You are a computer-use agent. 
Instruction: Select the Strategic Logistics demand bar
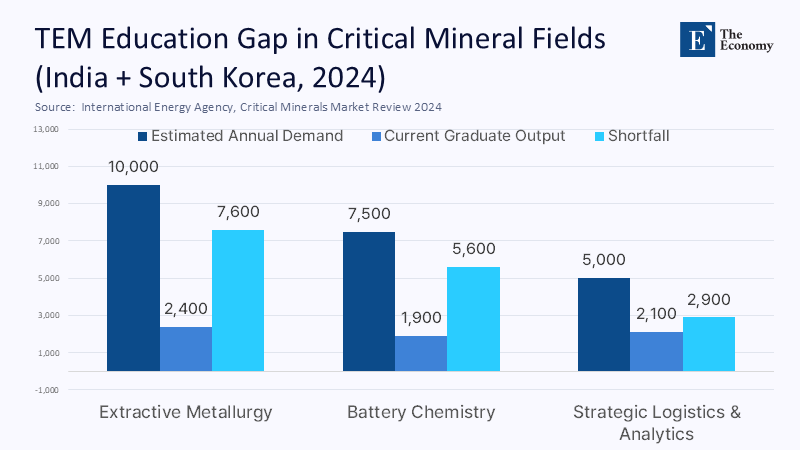[606, 325]
